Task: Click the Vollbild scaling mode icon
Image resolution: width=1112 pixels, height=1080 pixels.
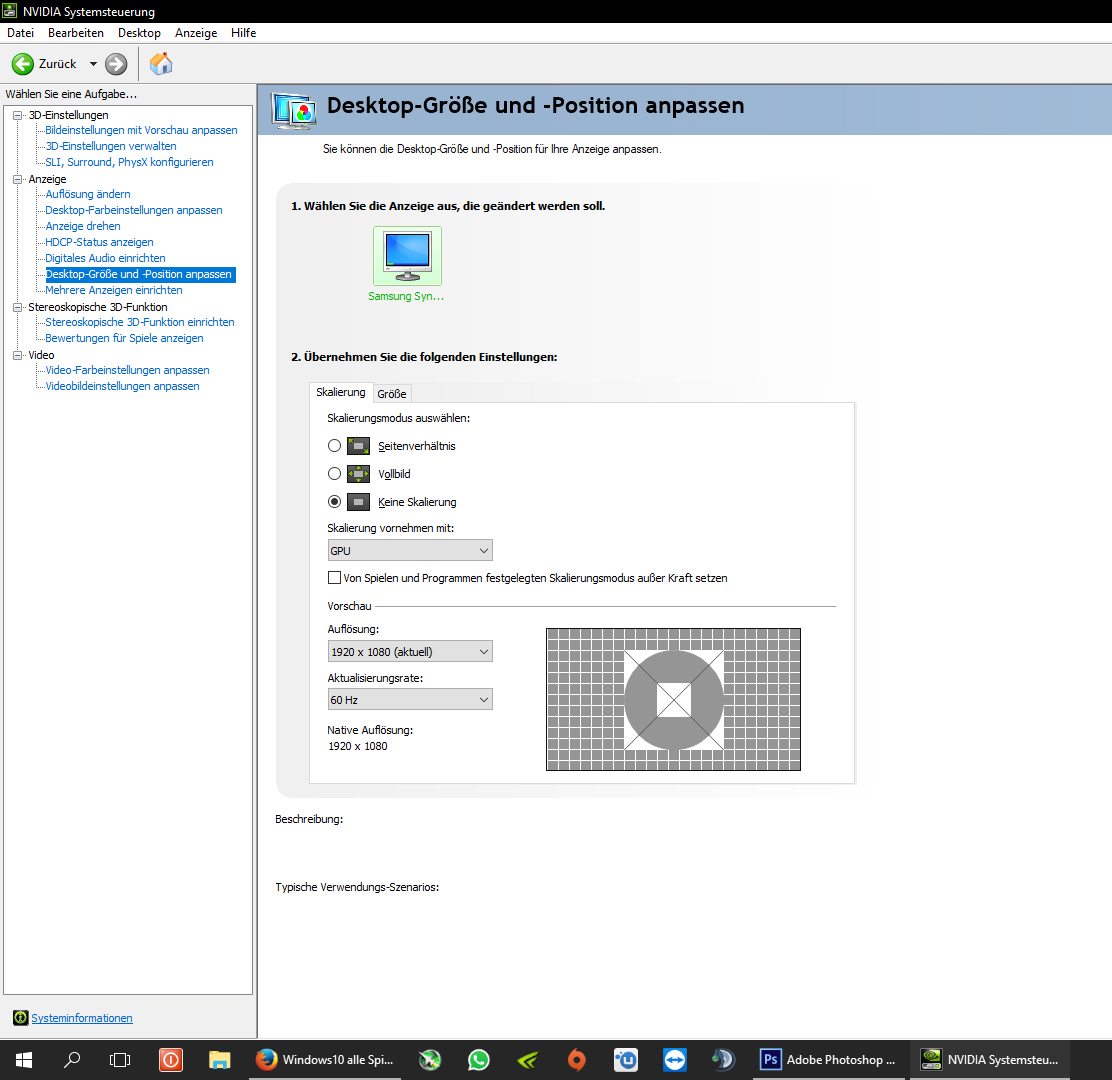Action: [x=358, y=474]
